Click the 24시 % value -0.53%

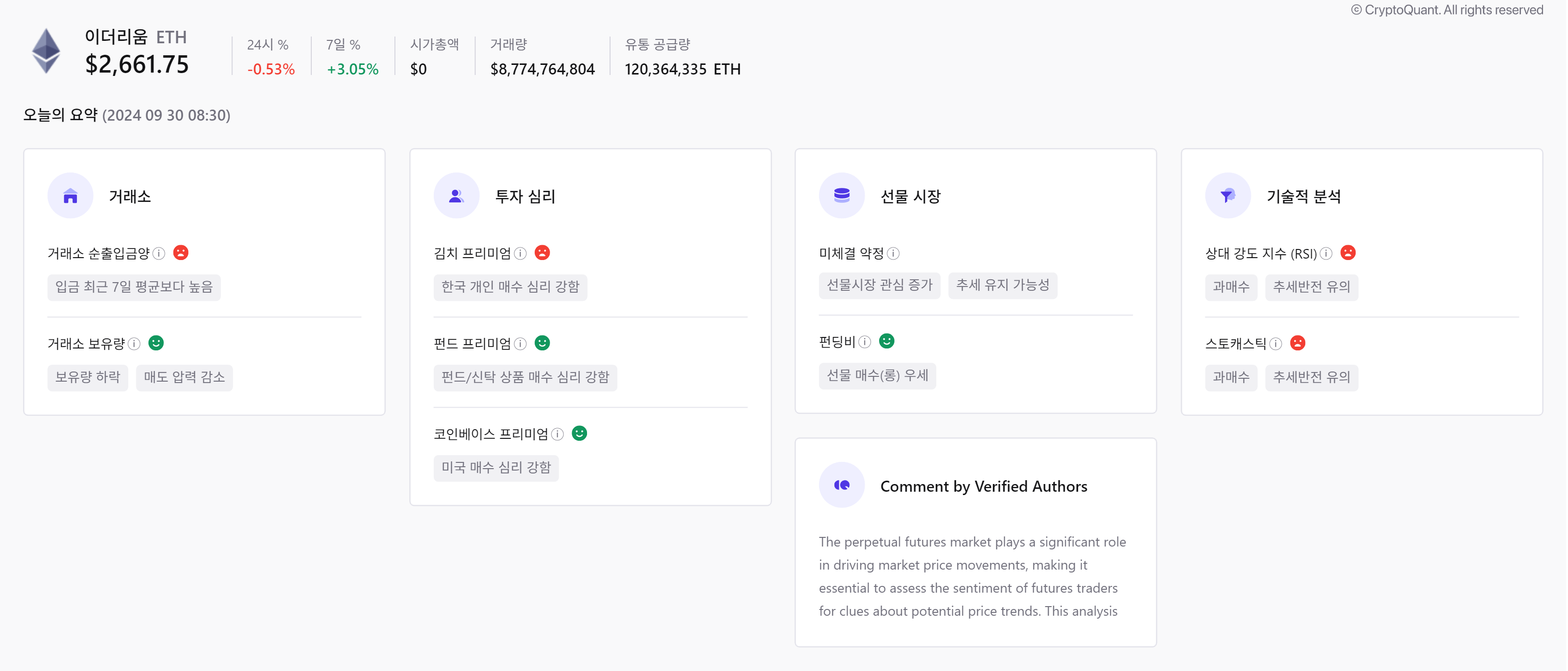271,69
